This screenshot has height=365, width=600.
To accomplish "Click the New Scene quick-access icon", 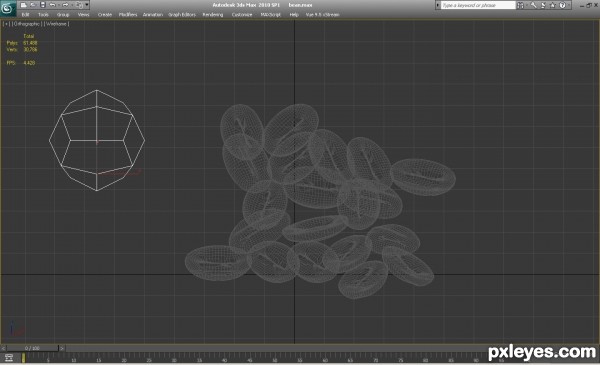I will (x=24, y=5).
